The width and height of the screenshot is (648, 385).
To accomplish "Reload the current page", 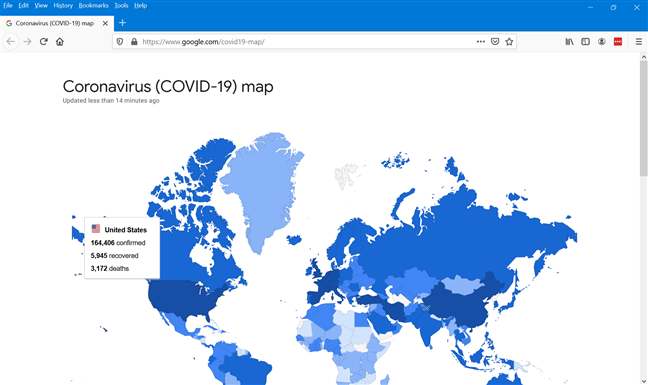I will coord(43,42).
